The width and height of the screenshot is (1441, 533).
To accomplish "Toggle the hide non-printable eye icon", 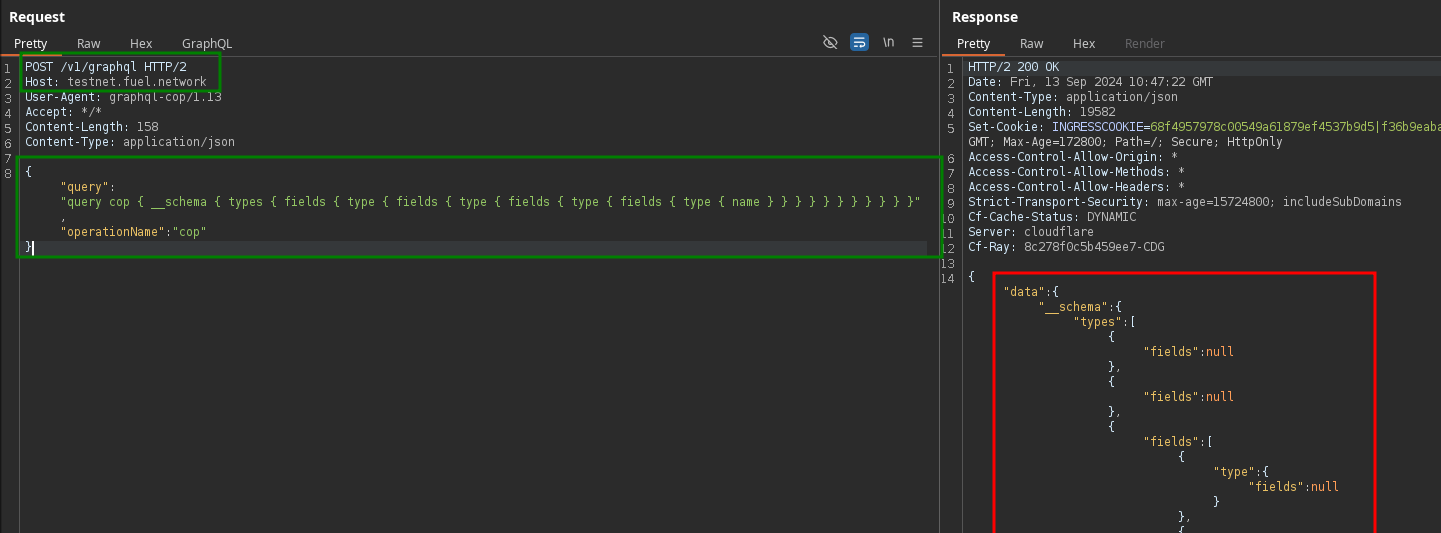I will click(x=830, y=42).
